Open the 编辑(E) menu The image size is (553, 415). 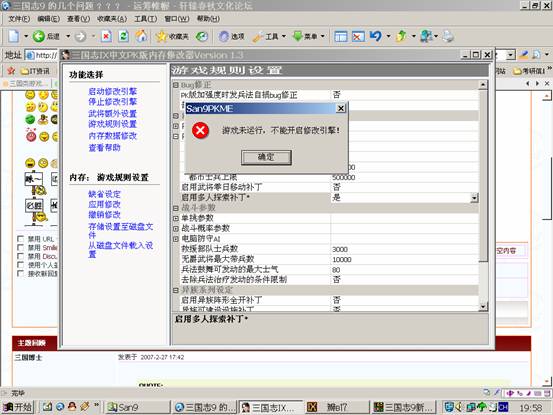pos(48,19)
